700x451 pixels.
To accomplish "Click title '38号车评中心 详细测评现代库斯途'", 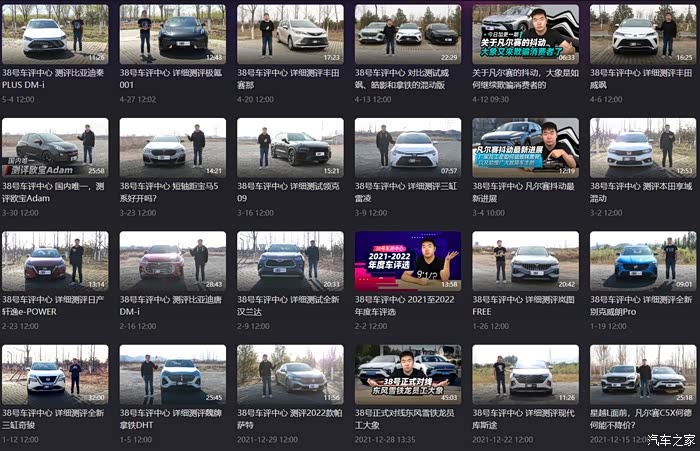I will (x=524, y=419).
